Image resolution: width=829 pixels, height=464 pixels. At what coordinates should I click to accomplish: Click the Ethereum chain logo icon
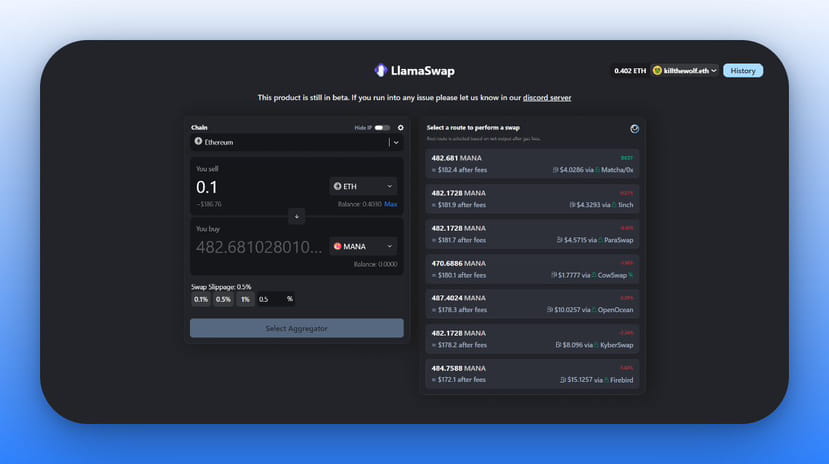tap(198, 142)
